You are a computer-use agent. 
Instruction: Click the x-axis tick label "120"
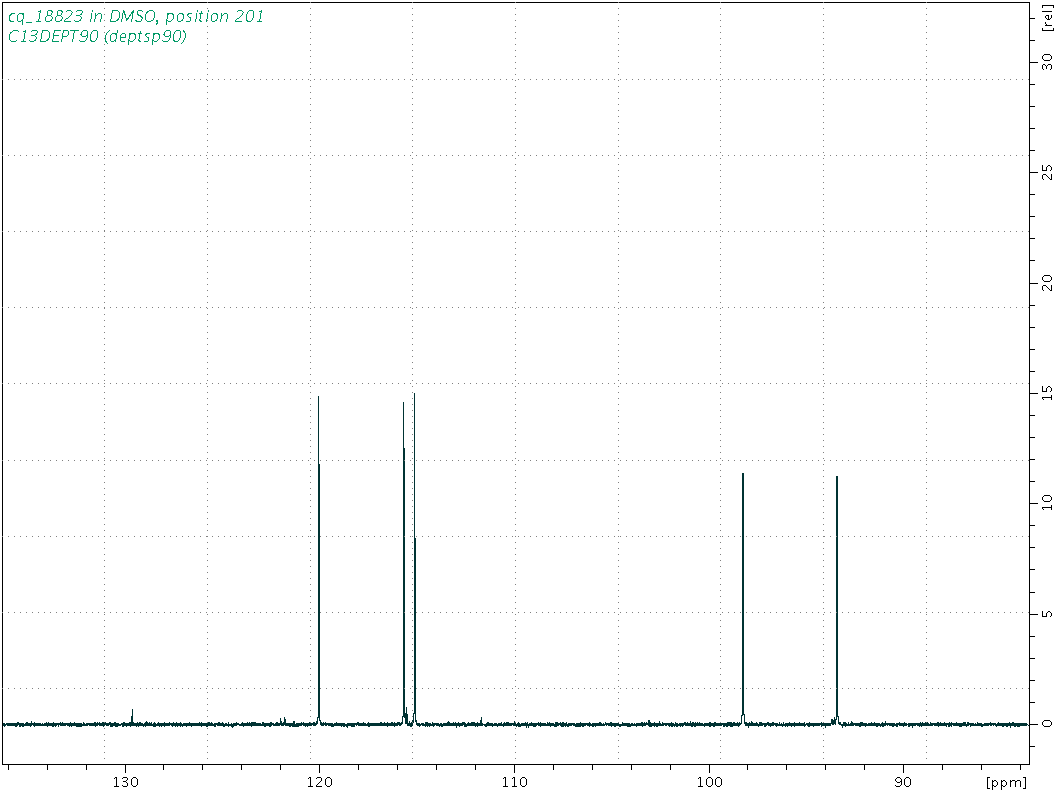coord(320,782)
